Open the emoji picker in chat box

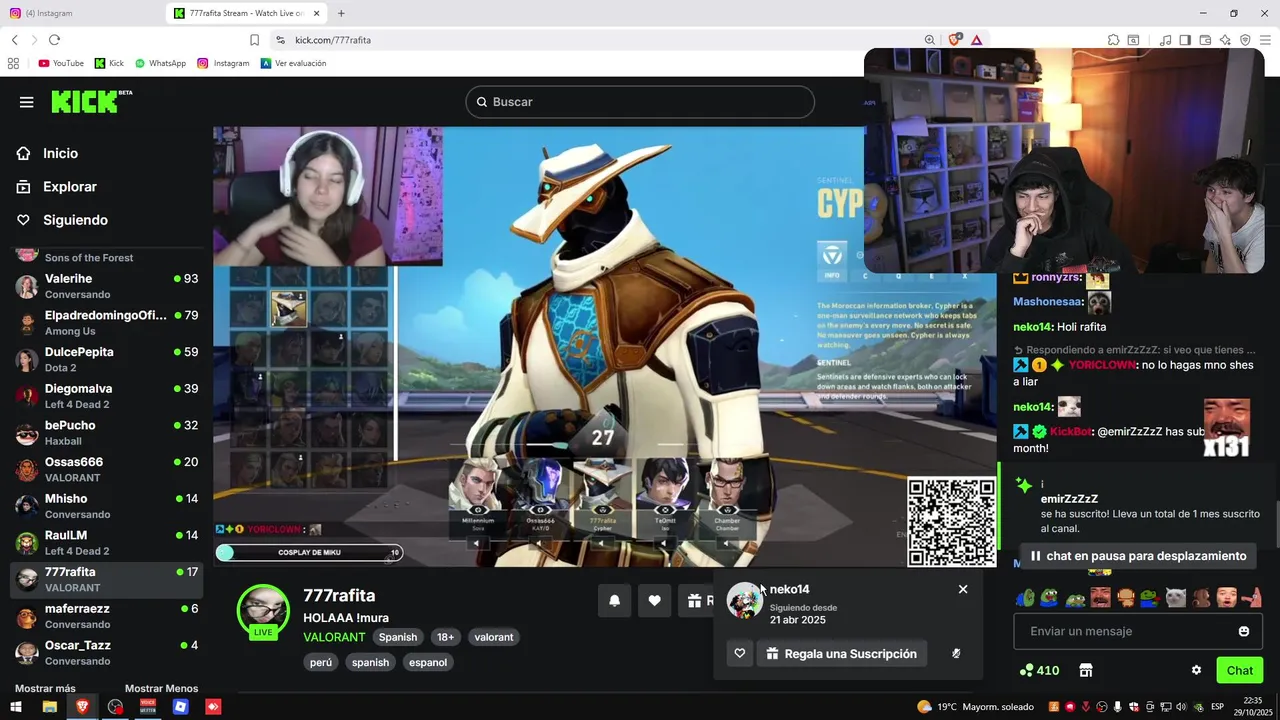pos(1244,631)
